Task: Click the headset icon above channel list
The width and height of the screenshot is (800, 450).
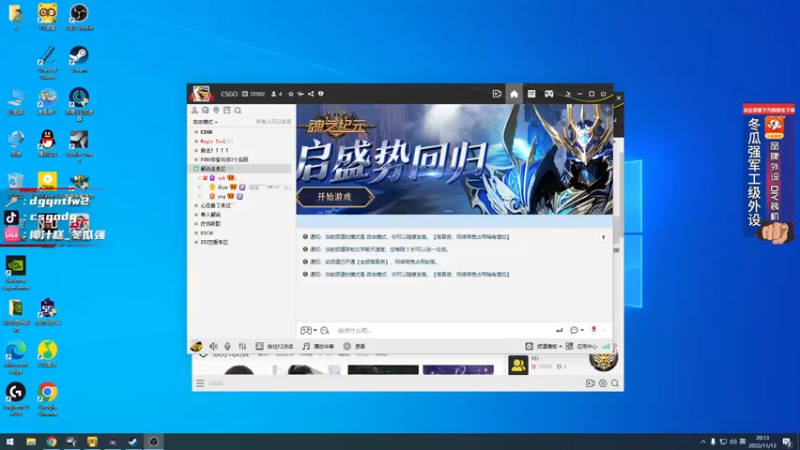Action: pyautogui.click(x=205, y=110)
